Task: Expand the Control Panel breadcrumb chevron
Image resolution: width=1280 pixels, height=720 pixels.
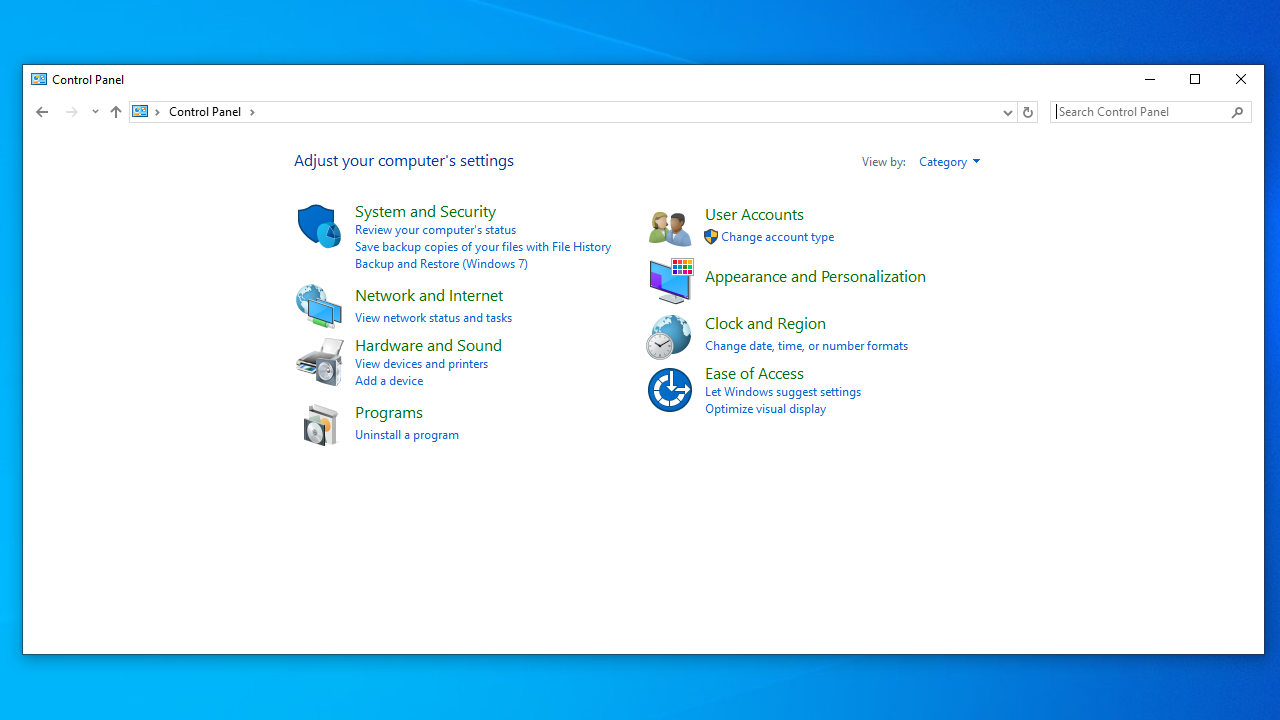Action: 252,112
